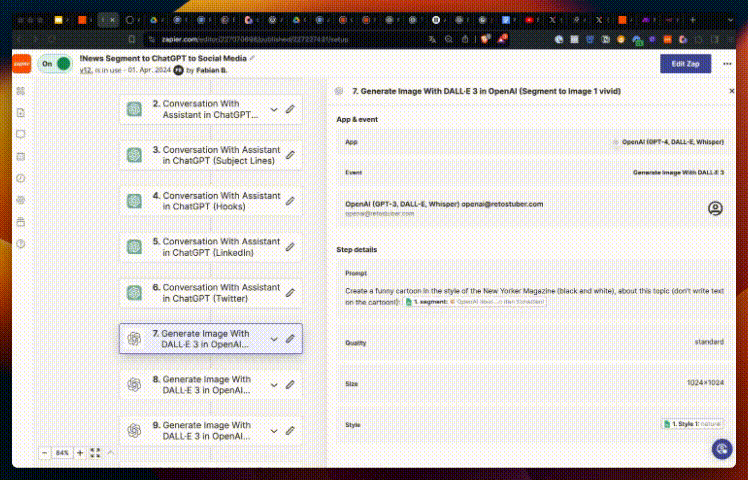Click the account profile icon in the panel

coord(715,209)
